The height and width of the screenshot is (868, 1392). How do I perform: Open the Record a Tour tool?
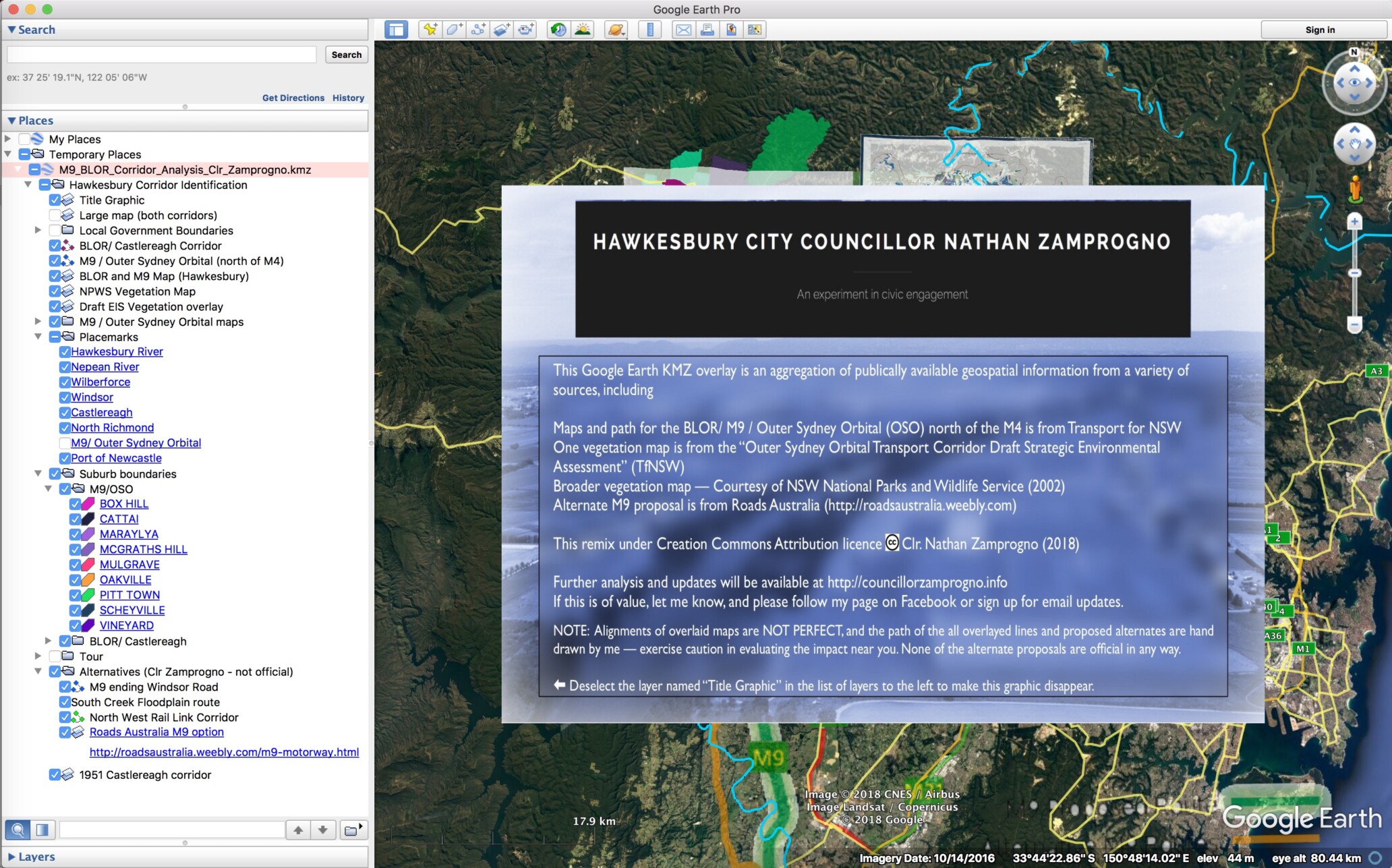[526, 30]
